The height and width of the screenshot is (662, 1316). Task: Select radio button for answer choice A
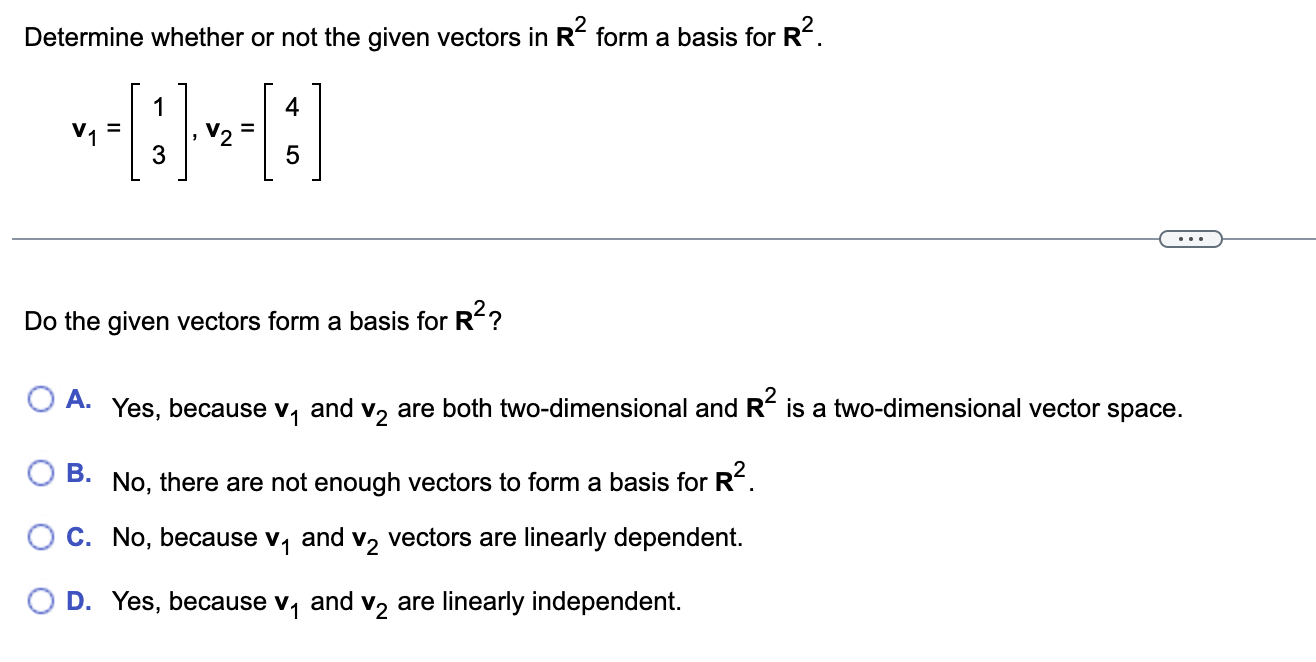(x=39, y=398)
